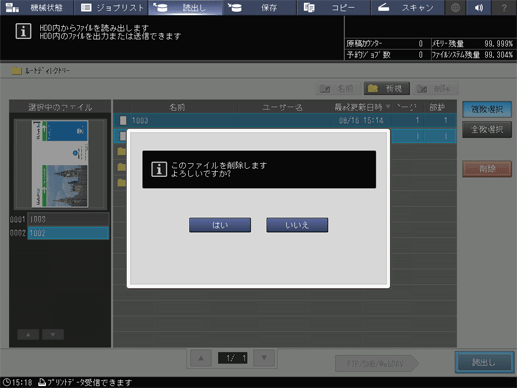Click the printer status icon in status bar
The width and height of the screenshot is (517, 388).
[42, 382]
